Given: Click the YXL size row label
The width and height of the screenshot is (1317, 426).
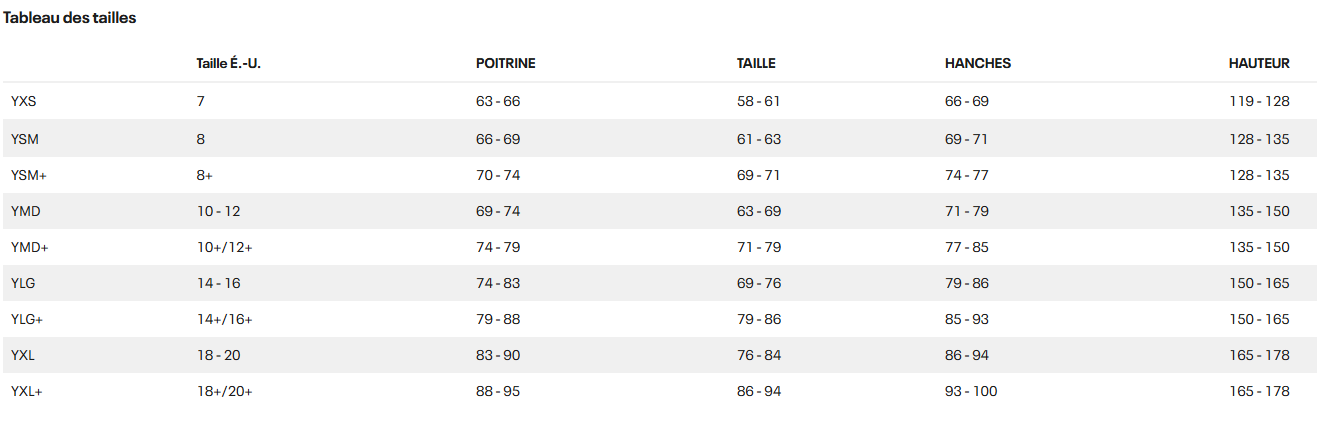Looking at the screenshot, I should [24, 355].
